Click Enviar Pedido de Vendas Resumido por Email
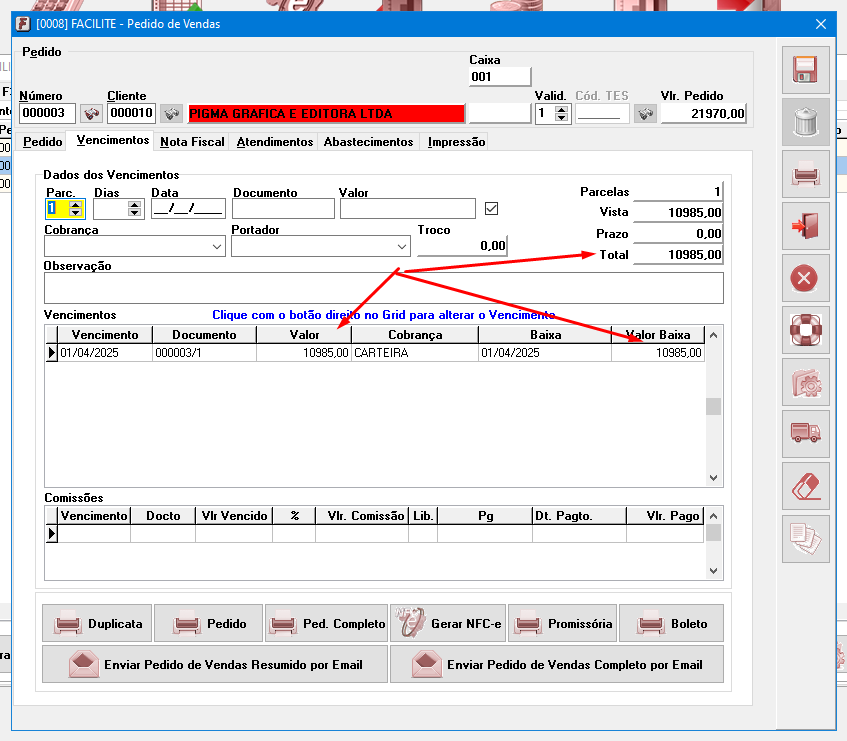The height and width of the screenshot is (741, 847). point(215,664)
